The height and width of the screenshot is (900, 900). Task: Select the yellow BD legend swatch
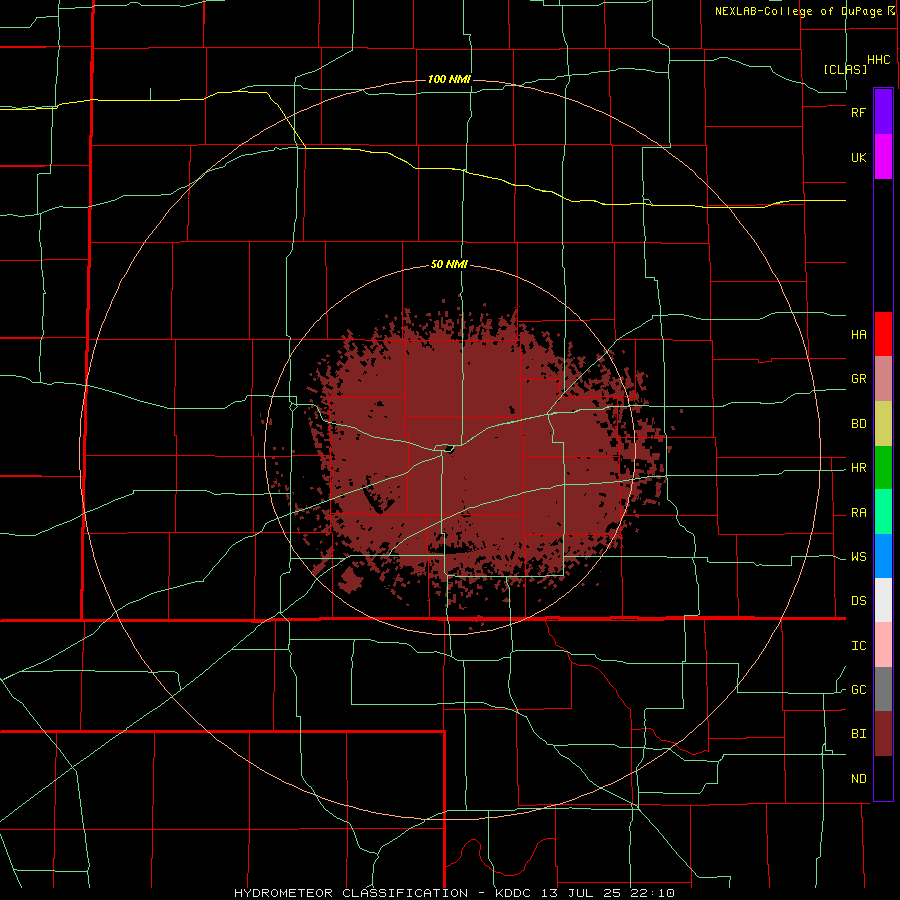[x=883, y=423]
